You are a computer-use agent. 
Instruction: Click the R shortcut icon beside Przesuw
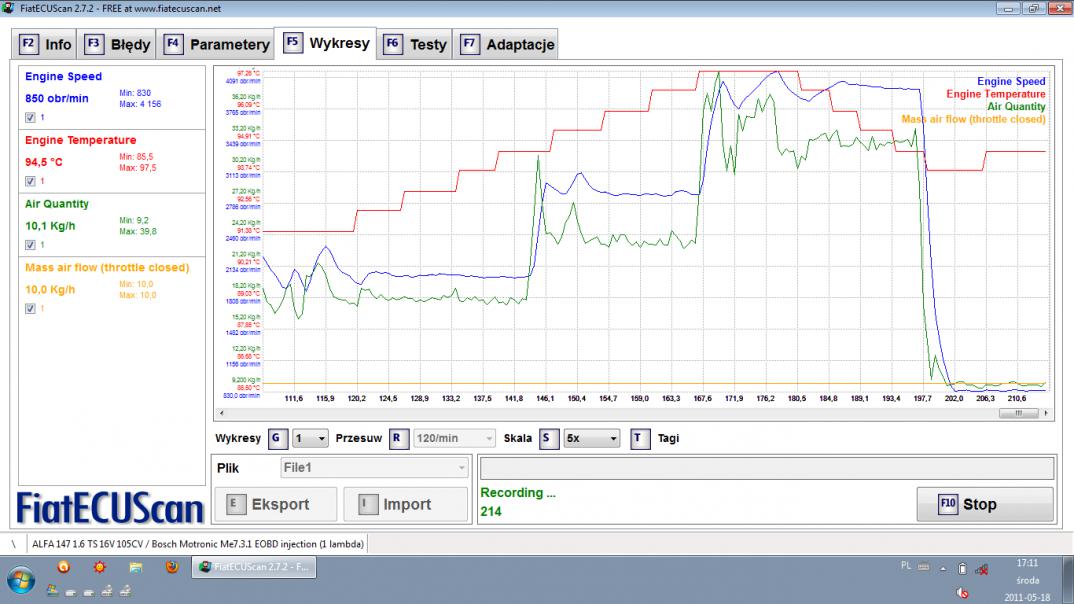click(x=397, y=438)
